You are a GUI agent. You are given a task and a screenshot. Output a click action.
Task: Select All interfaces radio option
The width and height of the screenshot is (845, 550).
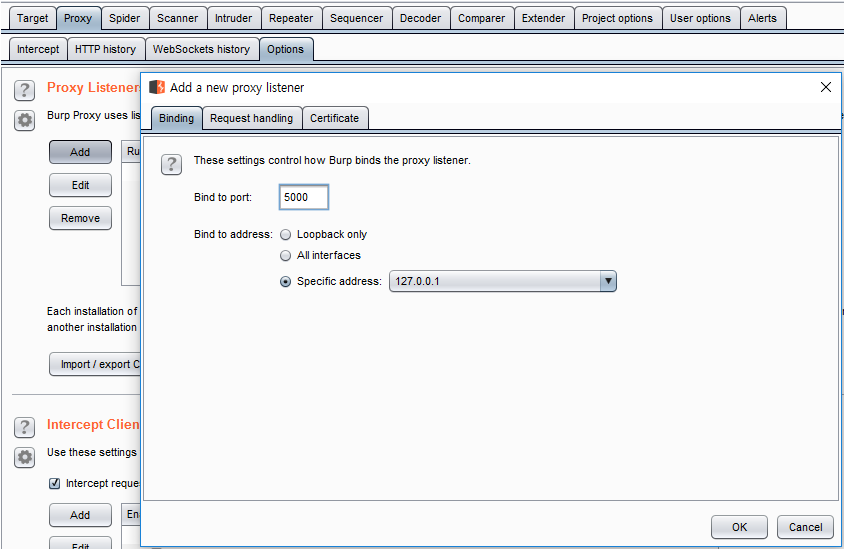pyautogui.click(x=286, y=256)
